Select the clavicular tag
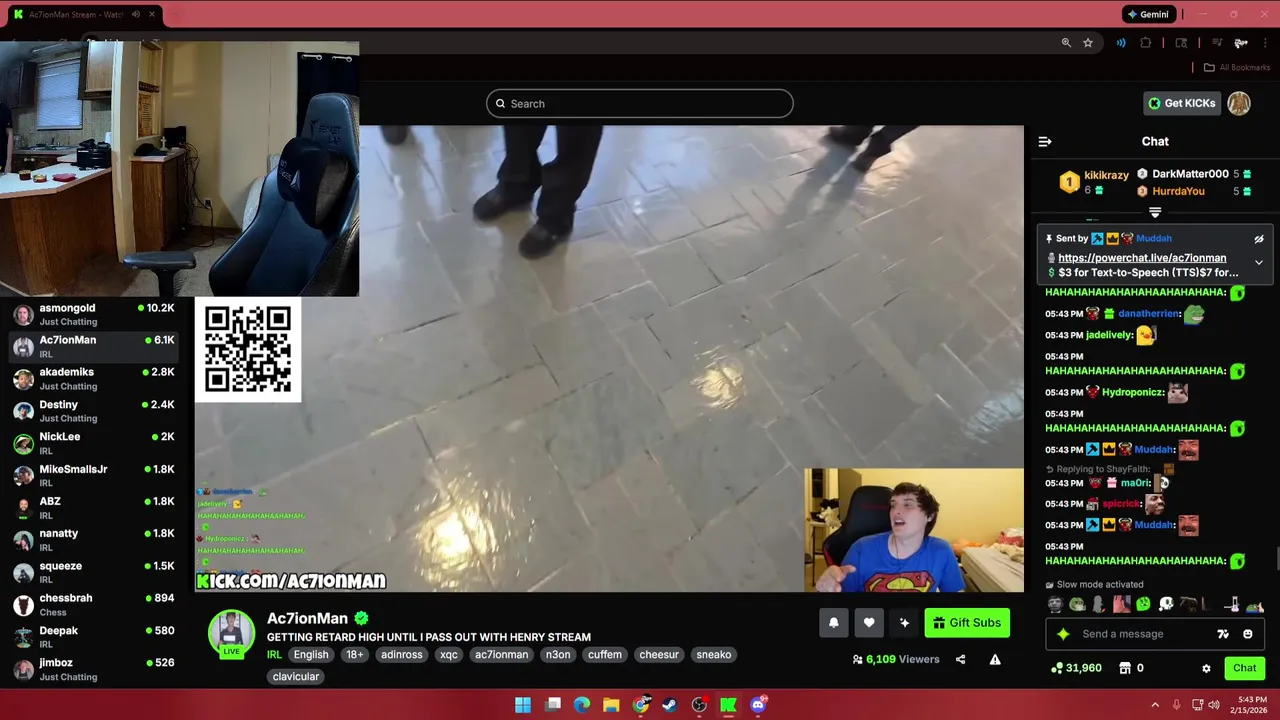The height and width of the screenshot is (720, 1280). point(296,677)
